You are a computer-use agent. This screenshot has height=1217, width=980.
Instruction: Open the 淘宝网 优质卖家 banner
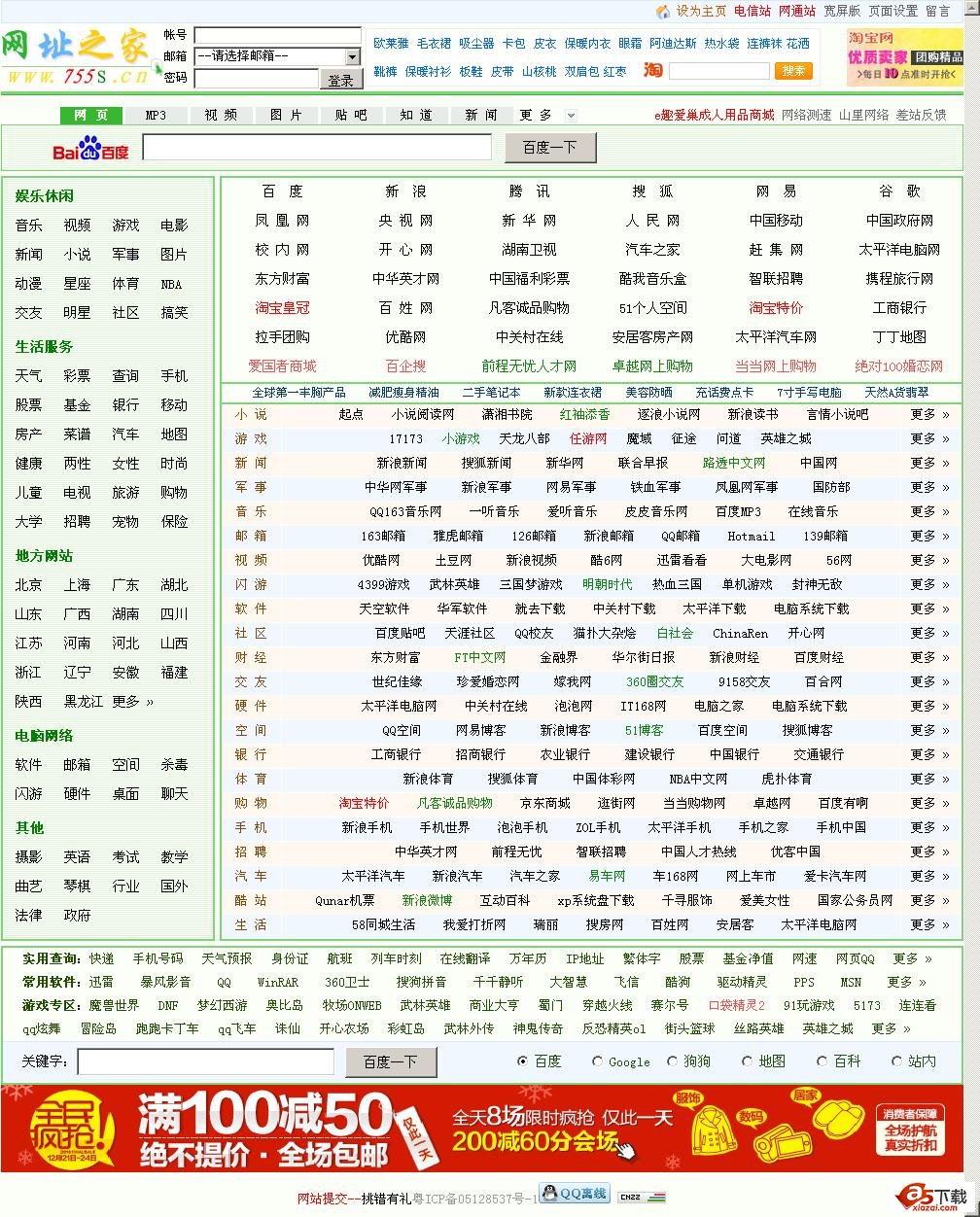click(x=904, y=58)
